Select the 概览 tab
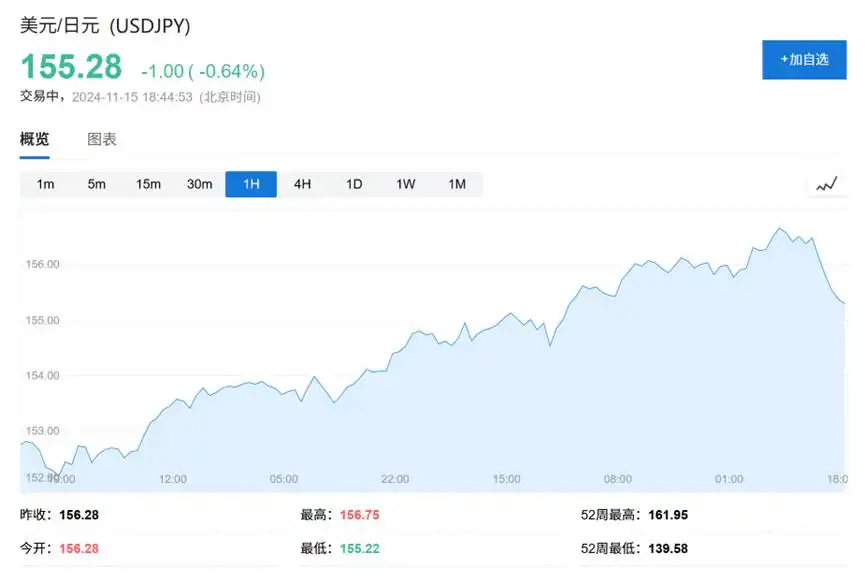Image resolution: width=865 pixels, height=583 pixels. pos(34,139)
